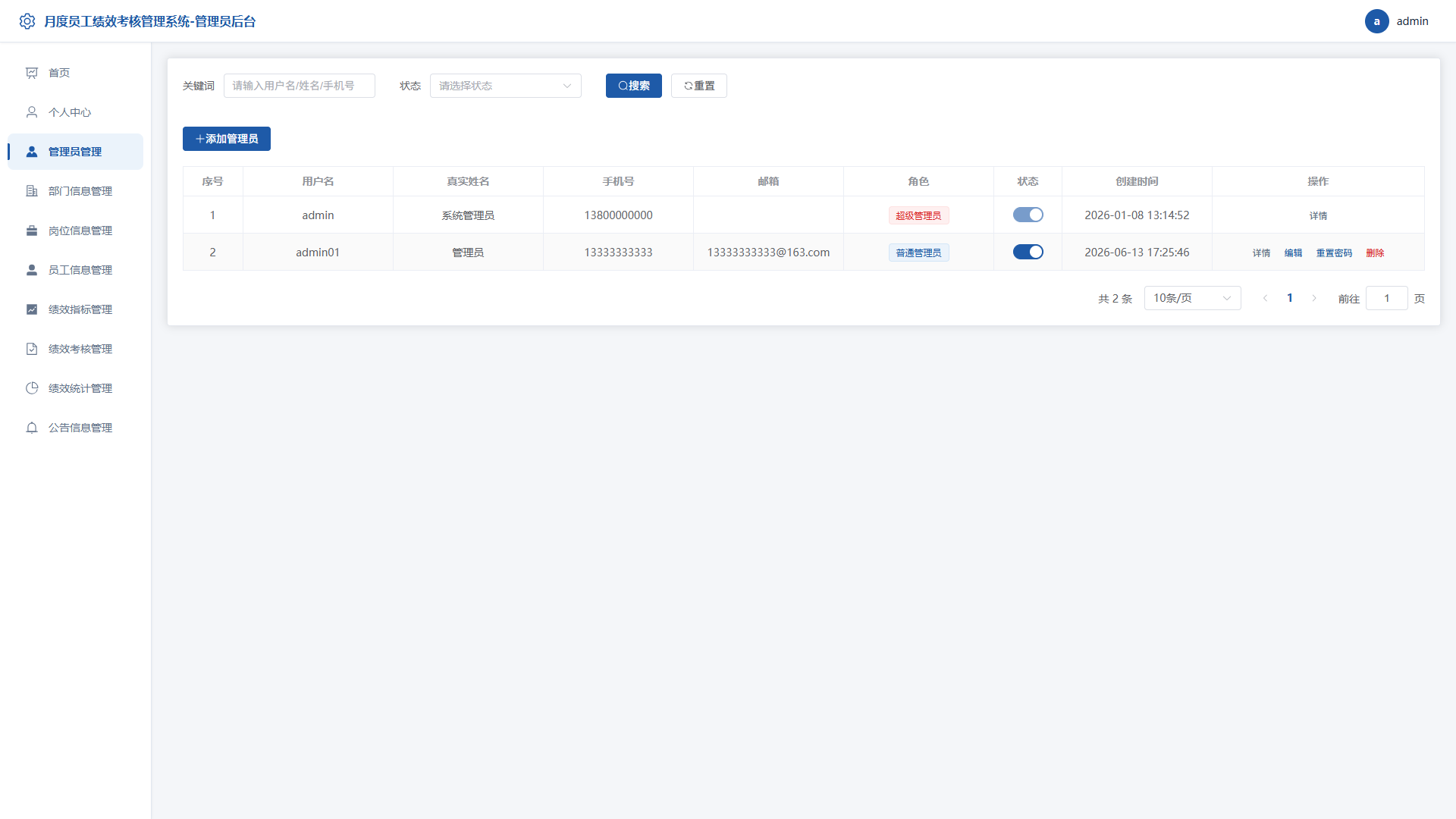Click the 部门信息管理 building icon
This screenshot has width=1456, height=819.
click(x=32, y=191)
